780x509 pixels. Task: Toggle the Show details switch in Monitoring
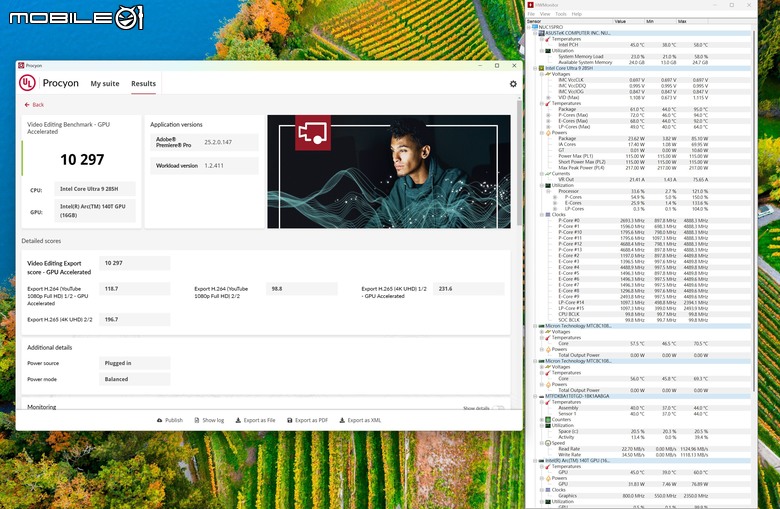[498, 408]
